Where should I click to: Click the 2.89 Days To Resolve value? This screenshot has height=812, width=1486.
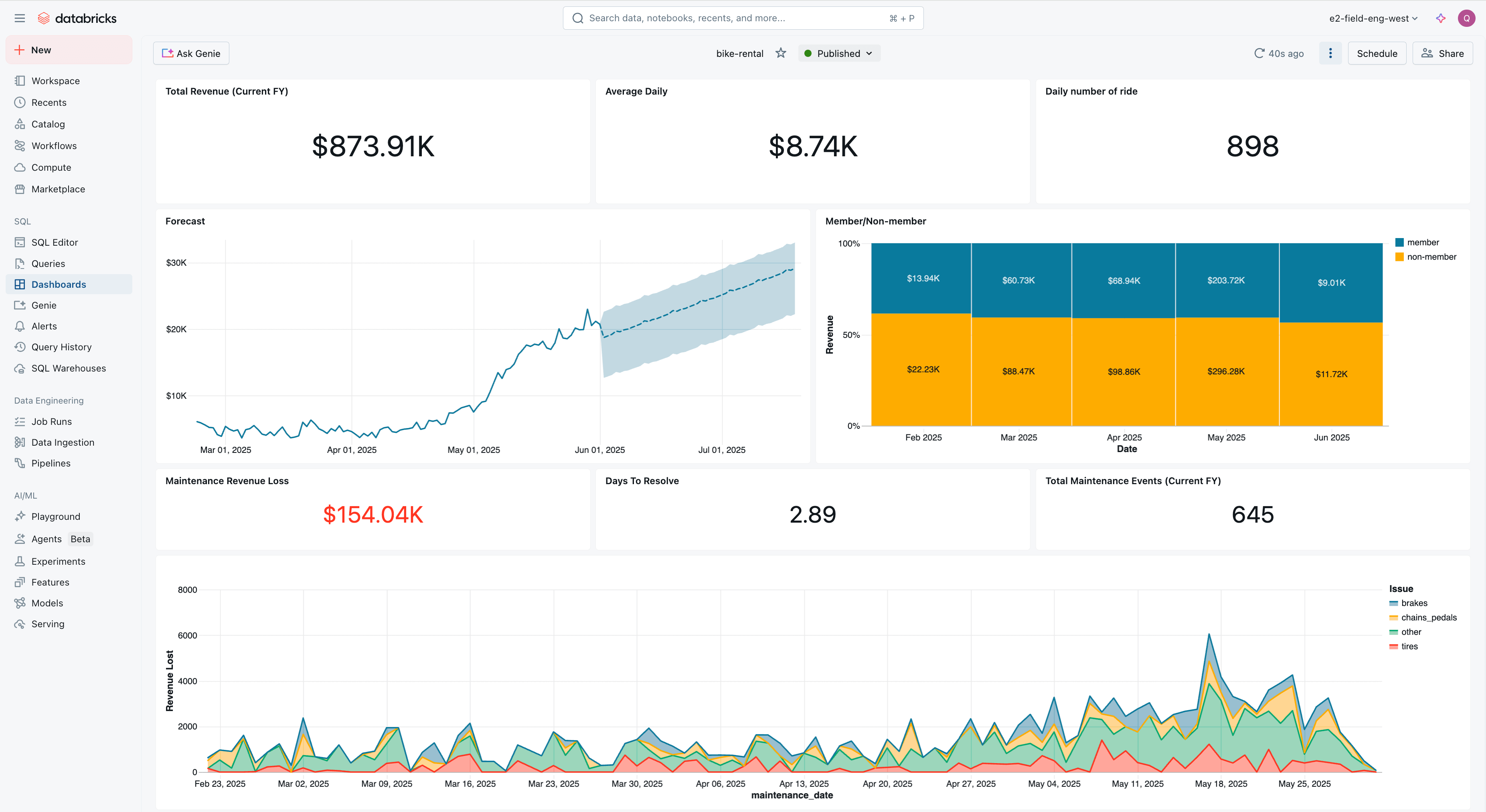812,515
